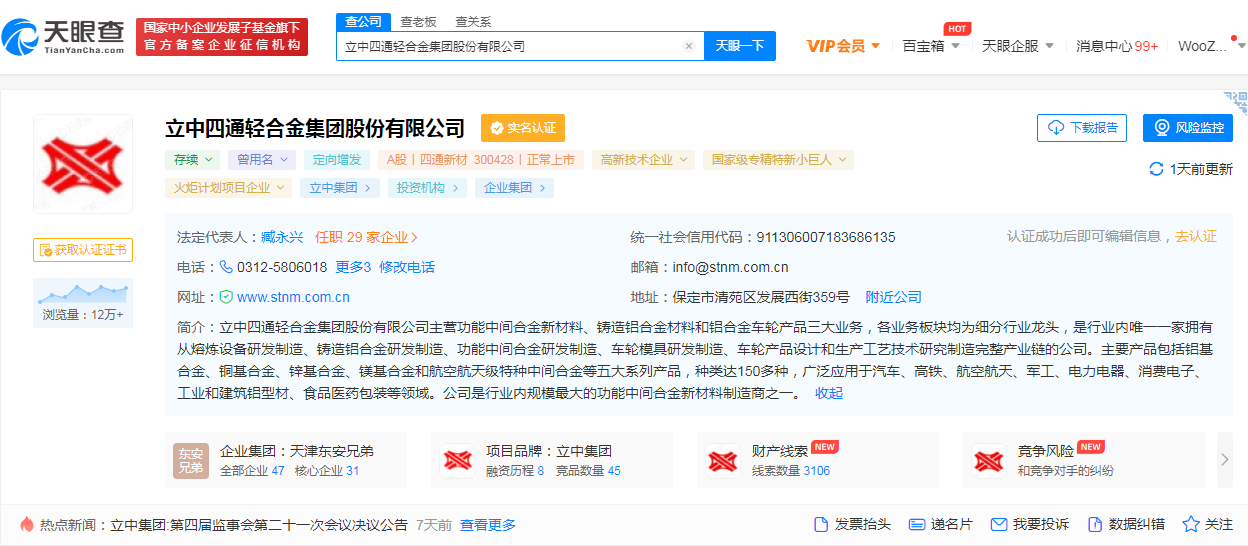This screenshot has width=1248, height=546.
Task: Click the 实名认证 verified badge
Action: pos(523,128)
